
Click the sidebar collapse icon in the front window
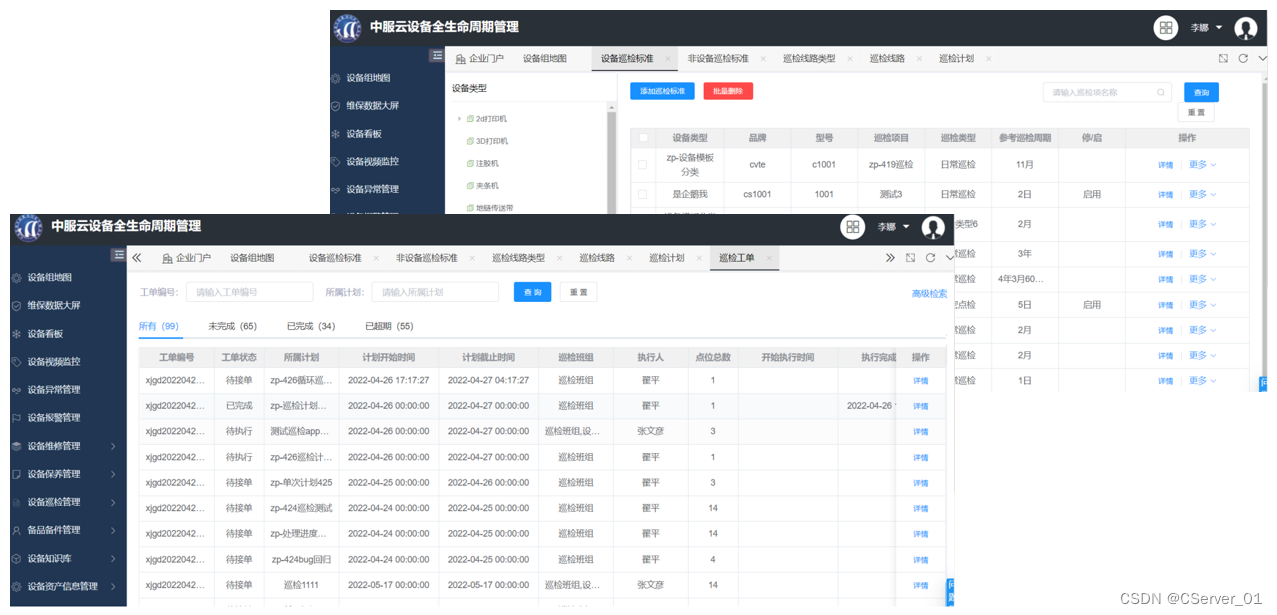[118, 256]
